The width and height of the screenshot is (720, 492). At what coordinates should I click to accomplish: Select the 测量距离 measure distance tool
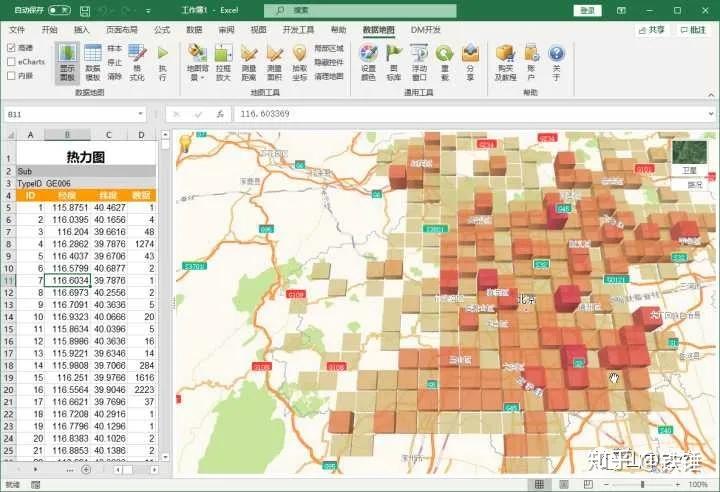(x=249, y=63)
